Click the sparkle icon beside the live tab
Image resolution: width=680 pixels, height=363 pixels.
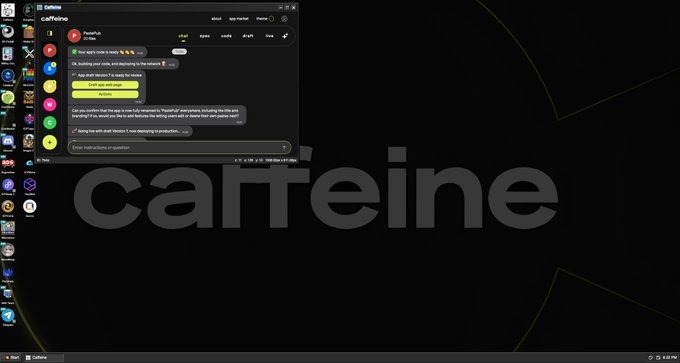(285, 36)
